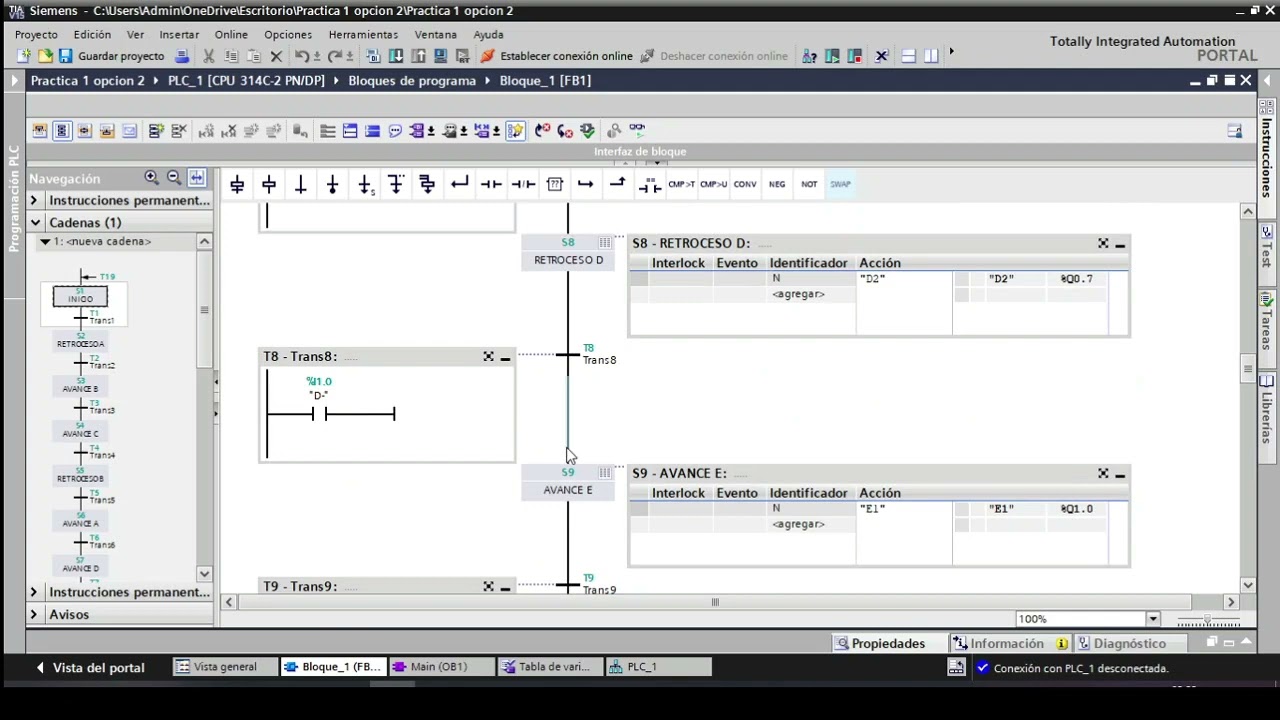The height and width of the screenshot is (720, 1280).
Task: Insert step and transition icon
Action: point(237,184)
